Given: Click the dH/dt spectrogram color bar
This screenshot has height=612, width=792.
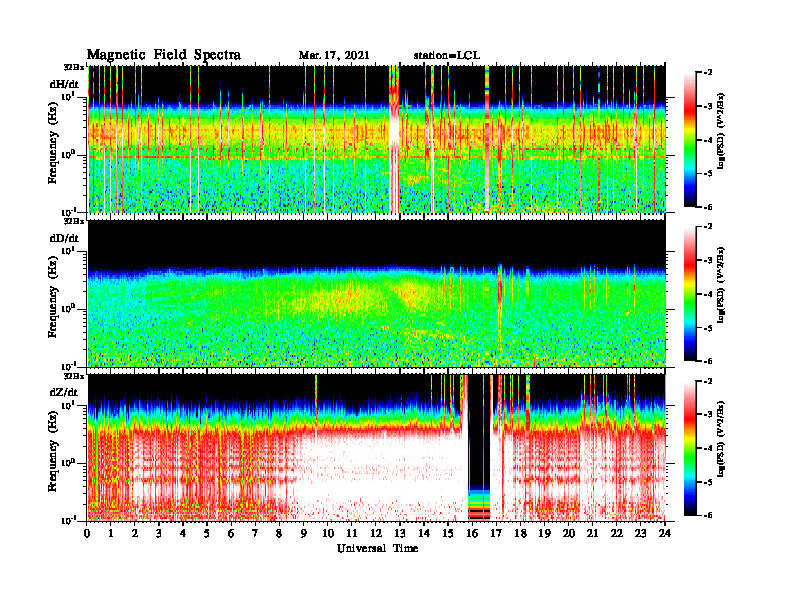Looking at the screenshot, I should pos(690,140).
